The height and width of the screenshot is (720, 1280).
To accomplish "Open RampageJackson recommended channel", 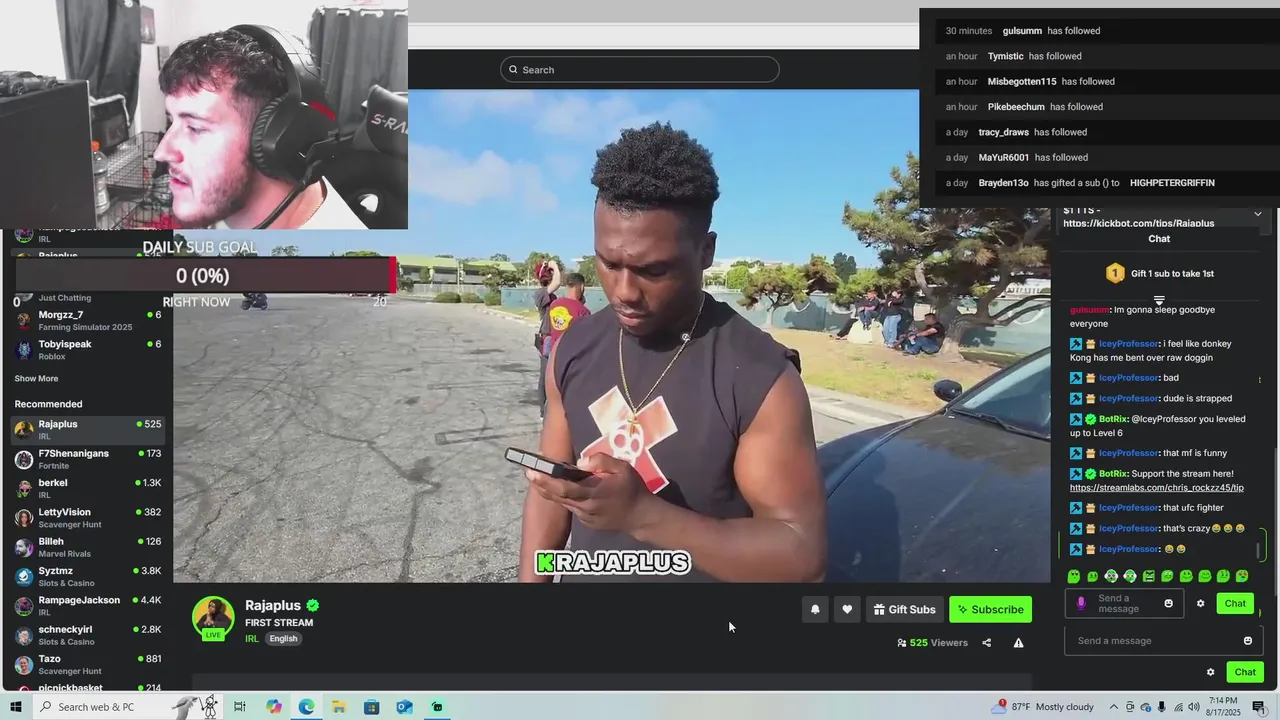I will pyautogui.click(x=88, y=605).
